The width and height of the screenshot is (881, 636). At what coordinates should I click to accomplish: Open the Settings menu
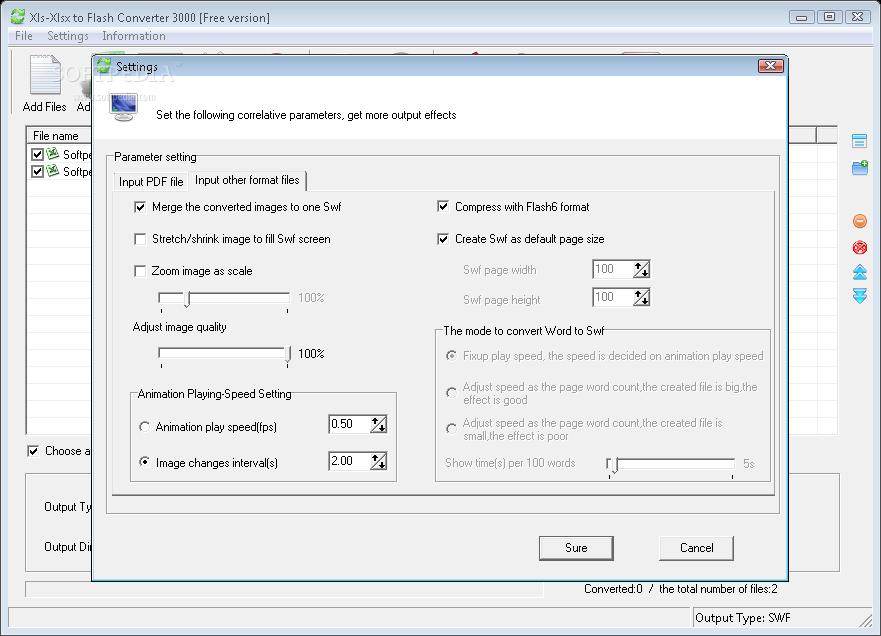(x=67, y=36)
